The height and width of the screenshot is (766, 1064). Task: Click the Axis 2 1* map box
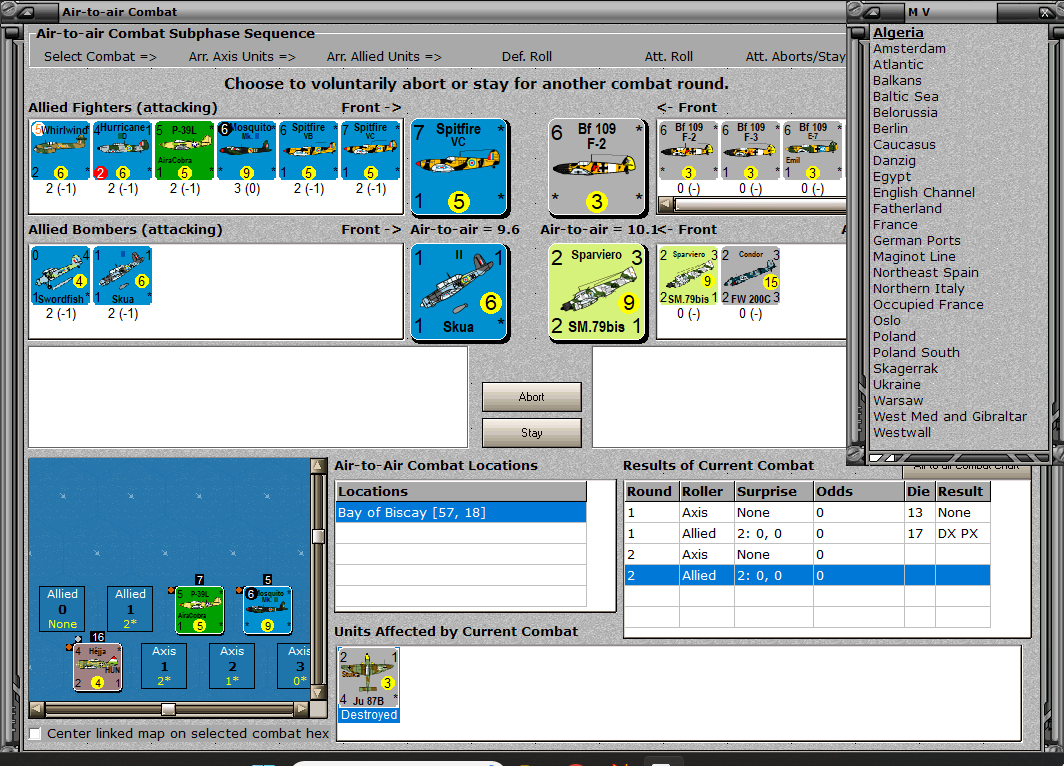pyautogui.click(x=232, y=666)
